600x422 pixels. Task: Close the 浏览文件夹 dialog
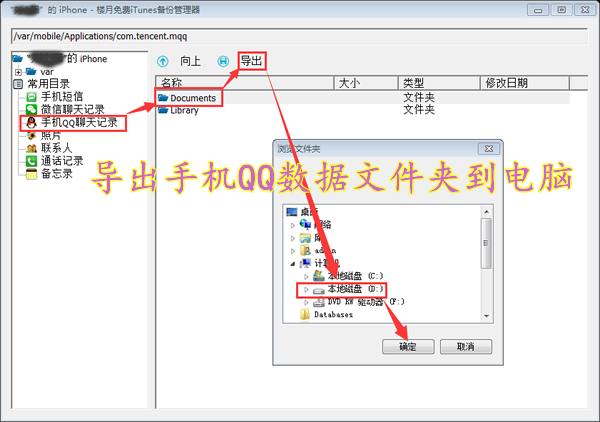489,148
